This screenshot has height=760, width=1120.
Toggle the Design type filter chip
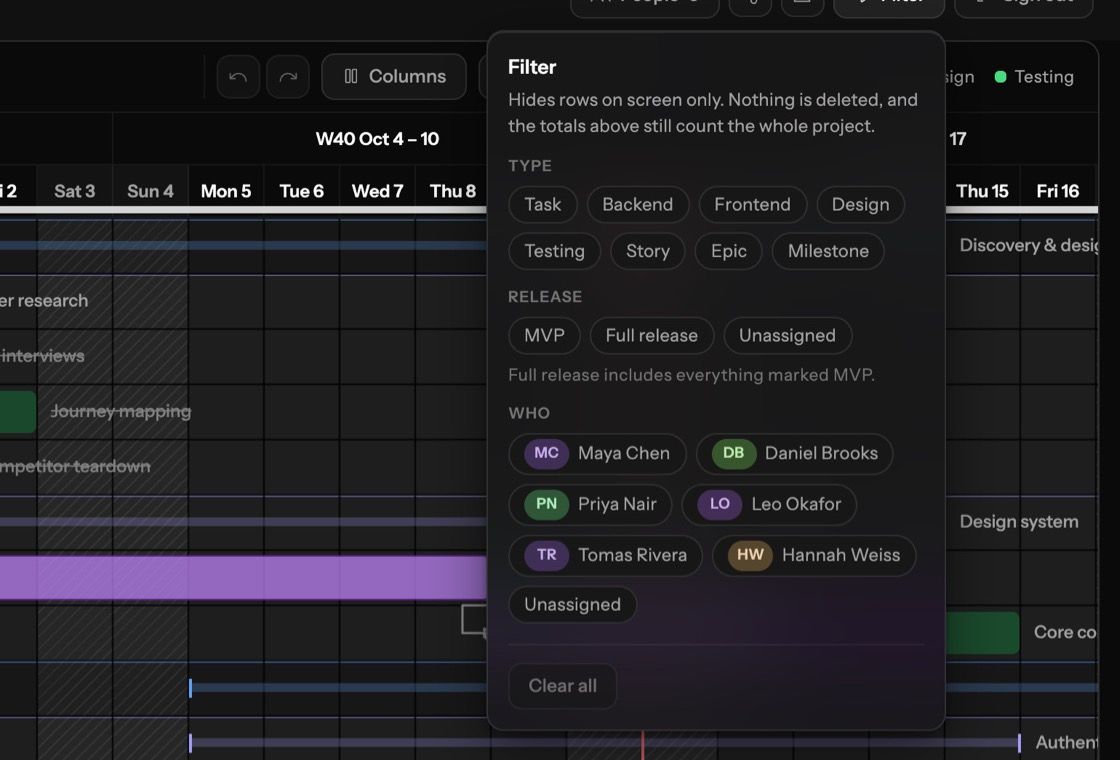[x=860, y=204]
